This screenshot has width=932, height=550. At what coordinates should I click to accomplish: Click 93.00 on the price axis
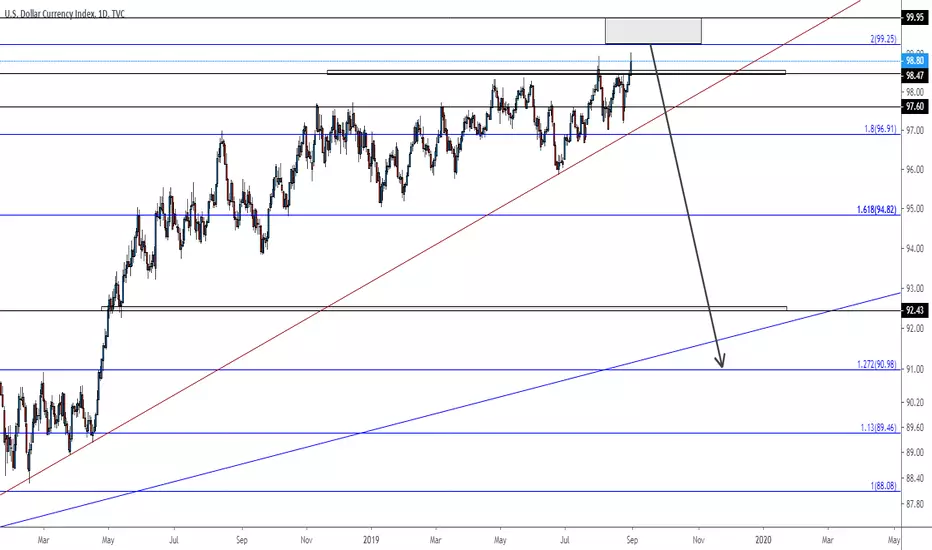(x=914, y=288)
